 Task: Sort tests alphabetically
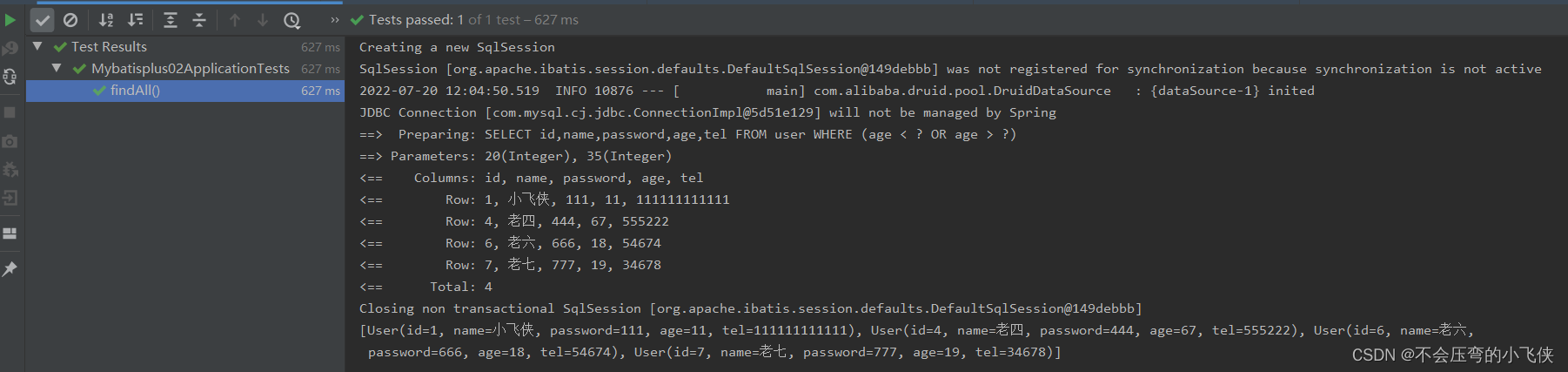point(106,19)
